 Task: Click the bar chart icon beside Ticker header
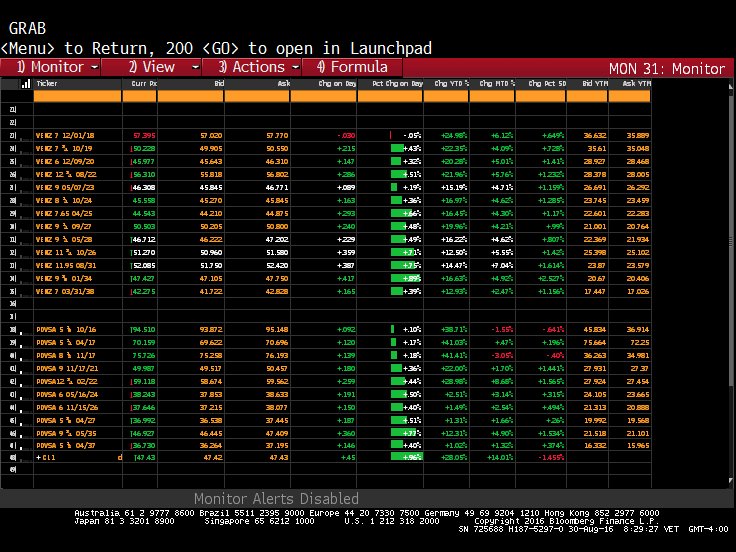tap(26, 84)
